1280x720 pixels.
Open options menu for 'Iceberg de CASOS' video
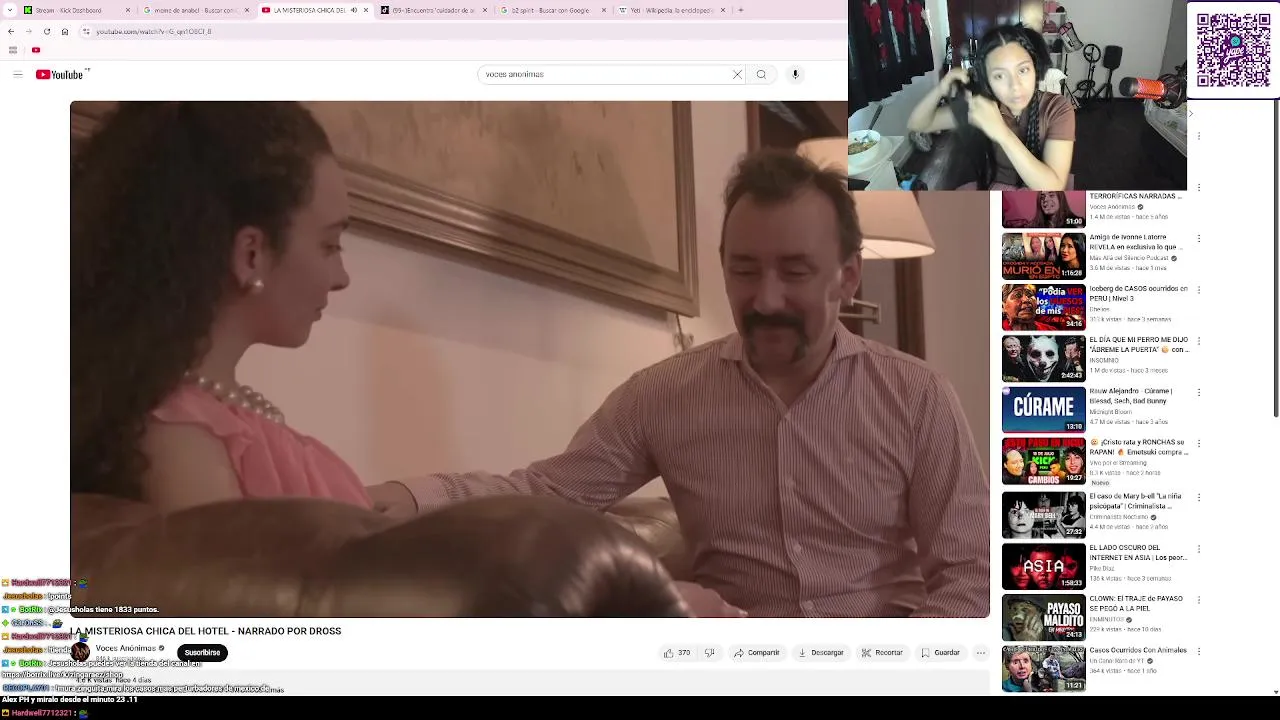coord(1198,290)
